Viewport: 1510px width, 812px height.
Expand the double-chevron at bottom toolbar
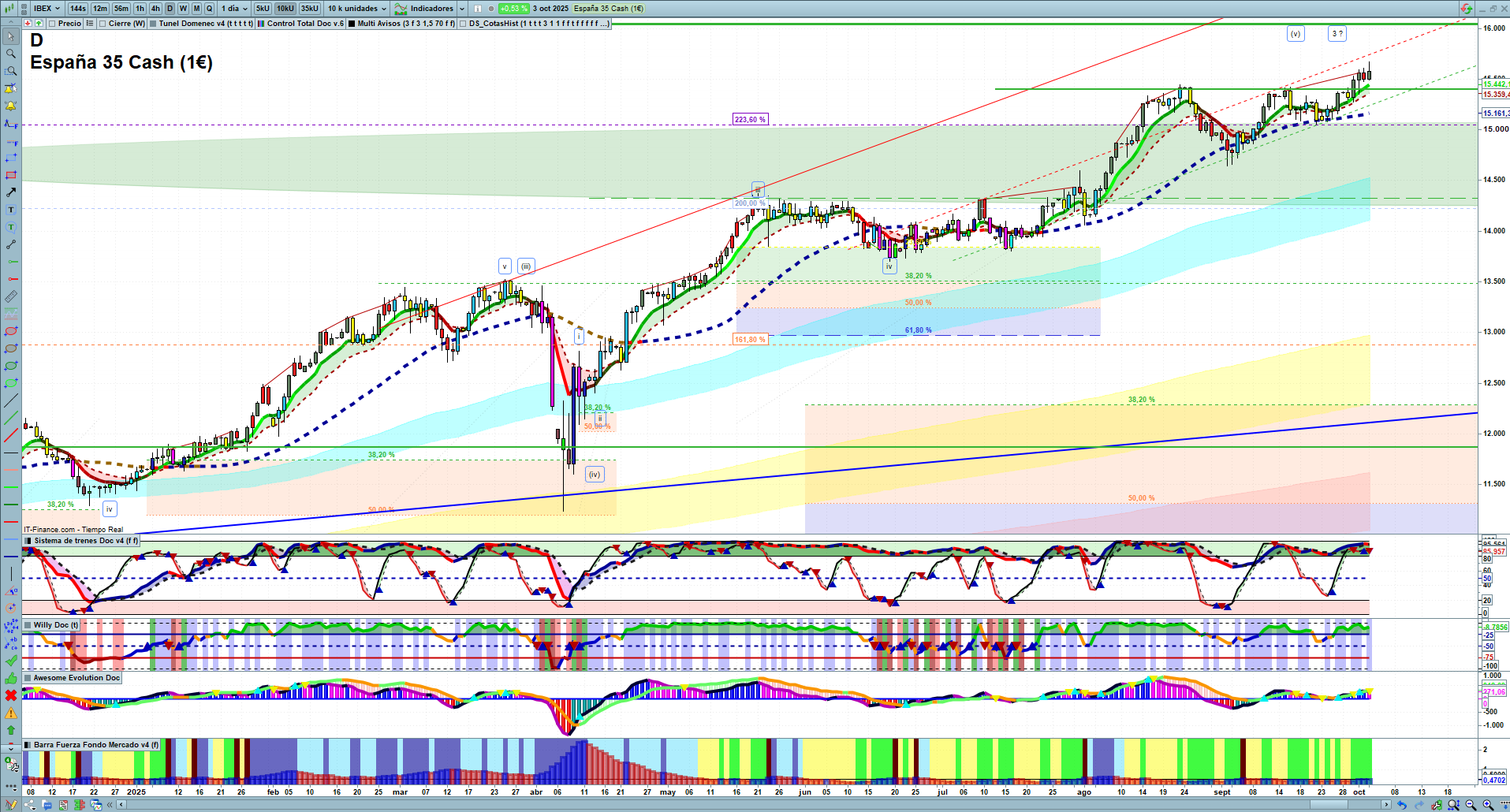coord(111,805)
